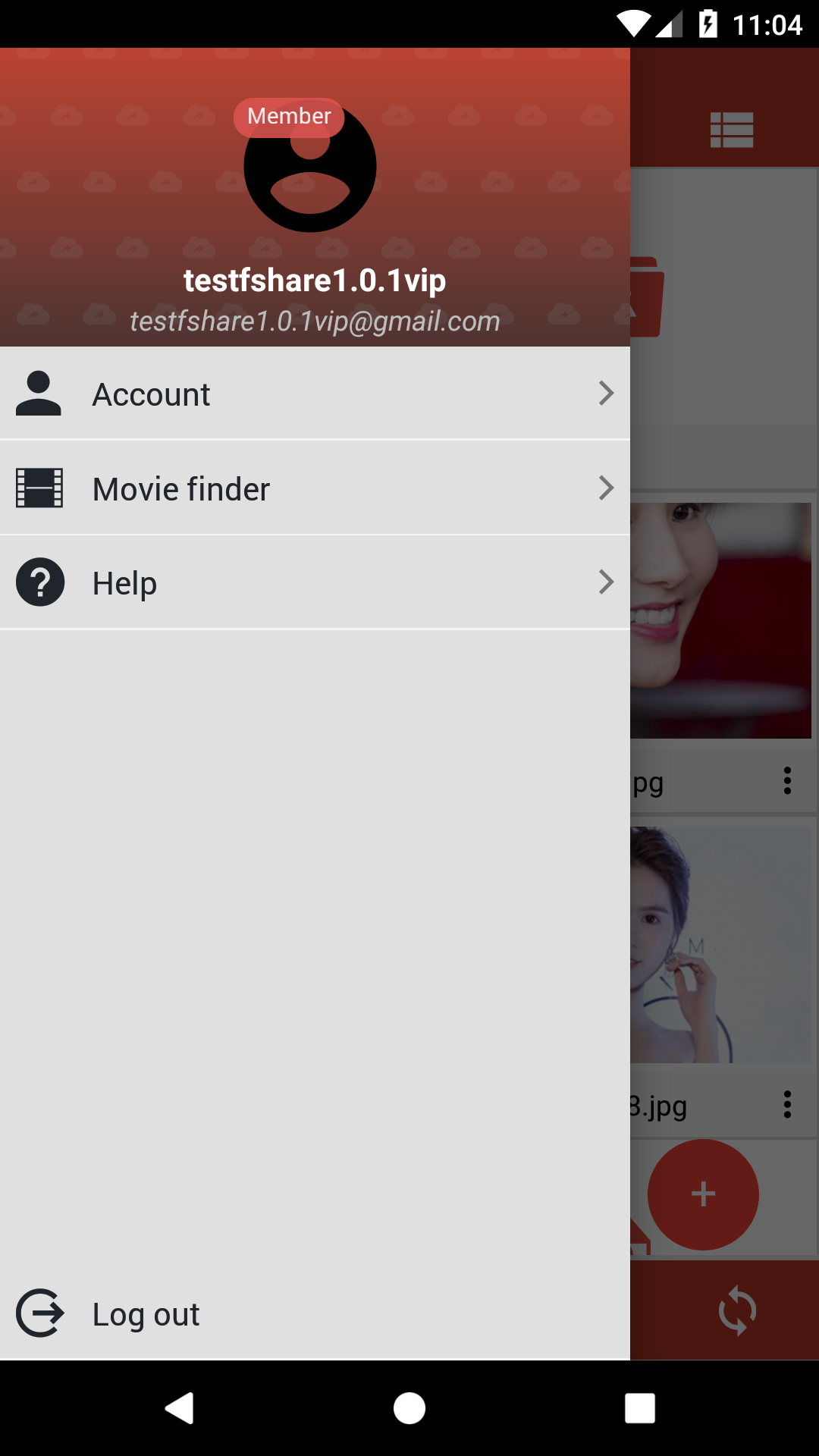
Task: Open the Help menu item
Action: 315,582
